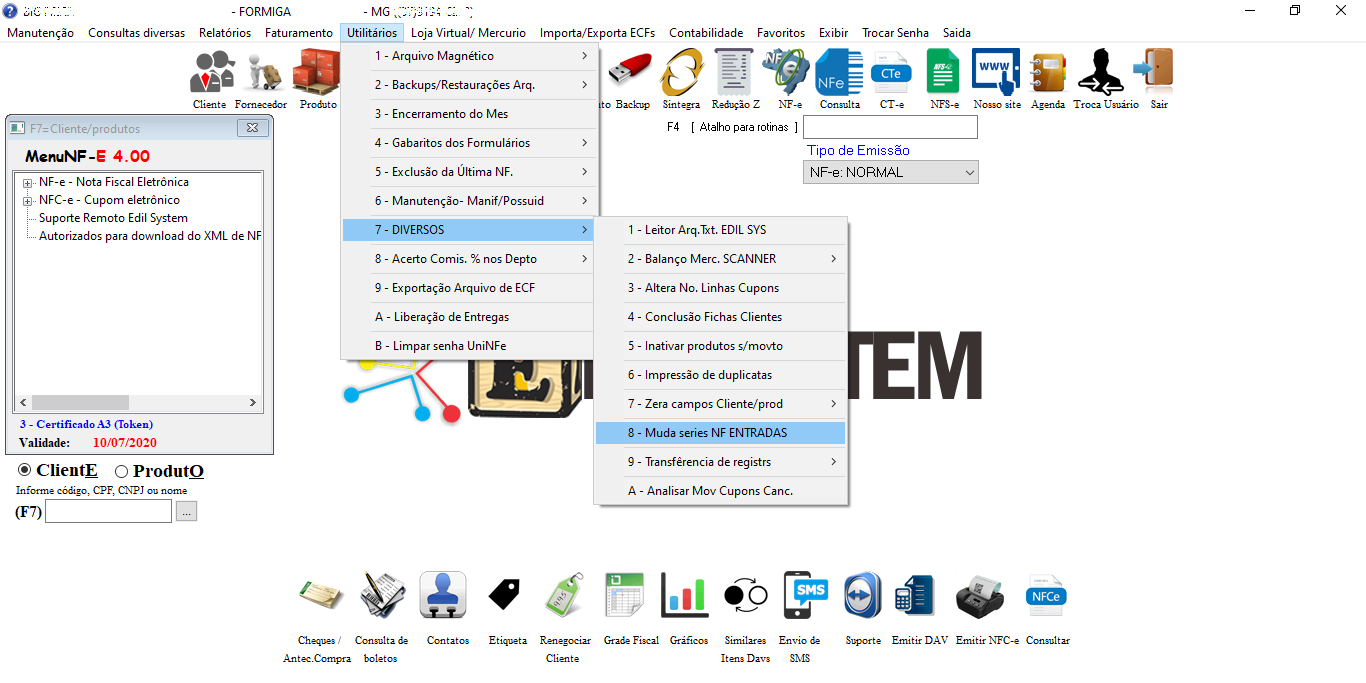Screen dimensions: 1366x683
Task: Click the ellipsis button beside F7 field
Action: pyautogui.click(x=187, y=512)
